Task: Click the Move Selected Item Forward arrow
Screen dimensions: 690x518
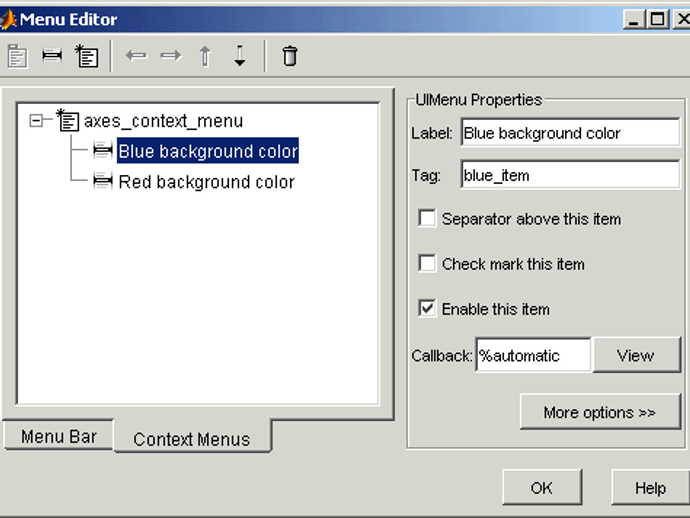Action: tap(171, 55)
